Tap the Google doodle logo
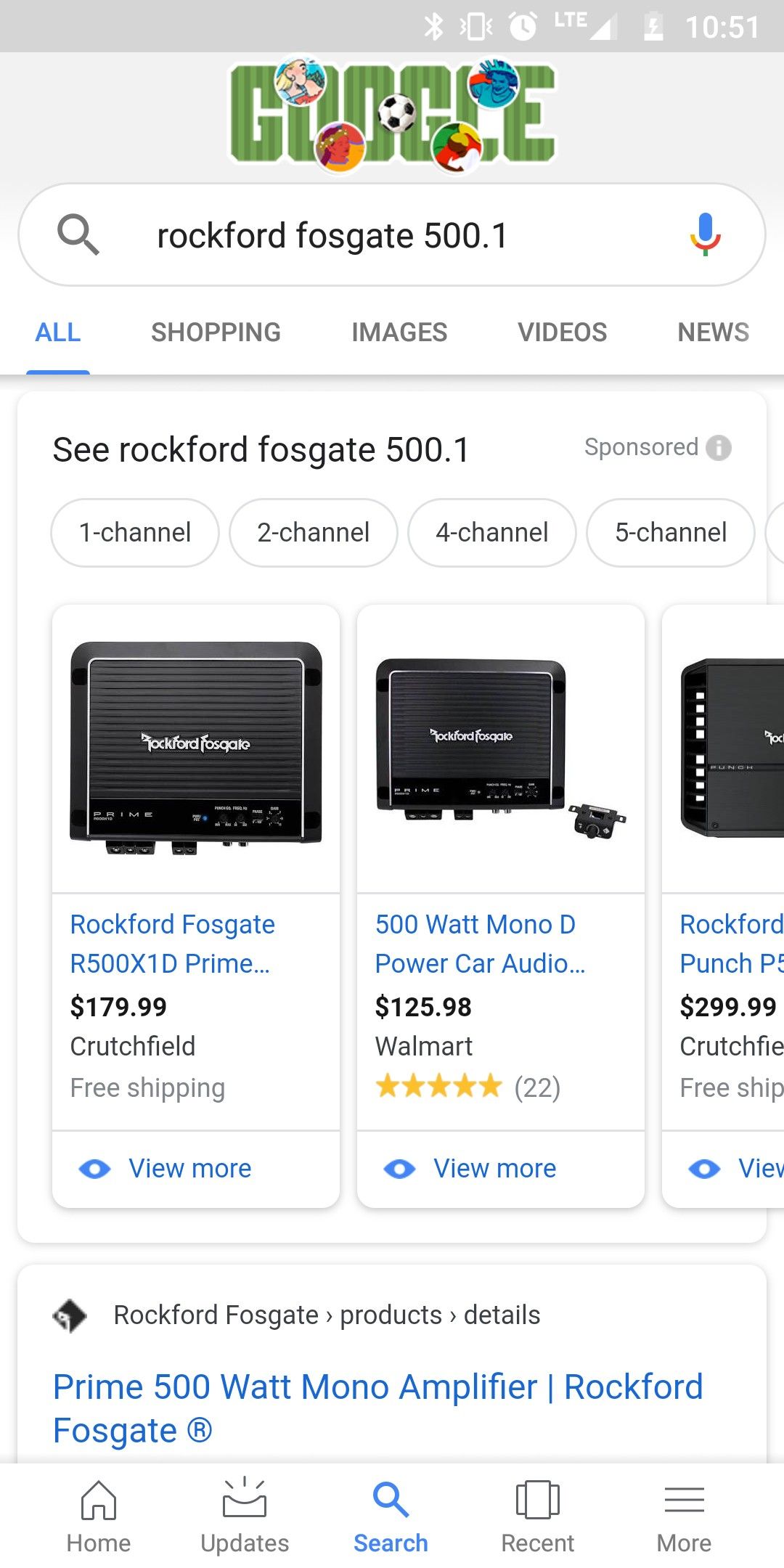Screen dimensions: 784x1568 [392, 114]
